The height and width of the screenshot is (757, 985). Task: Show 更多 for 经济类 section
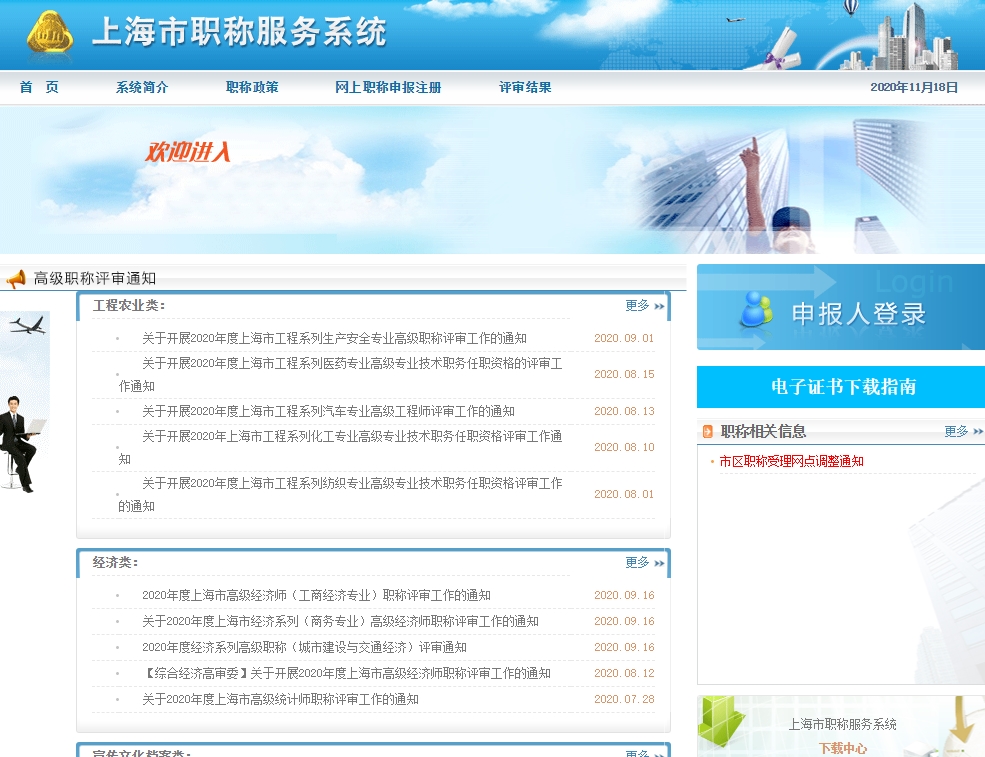(645, 562)
